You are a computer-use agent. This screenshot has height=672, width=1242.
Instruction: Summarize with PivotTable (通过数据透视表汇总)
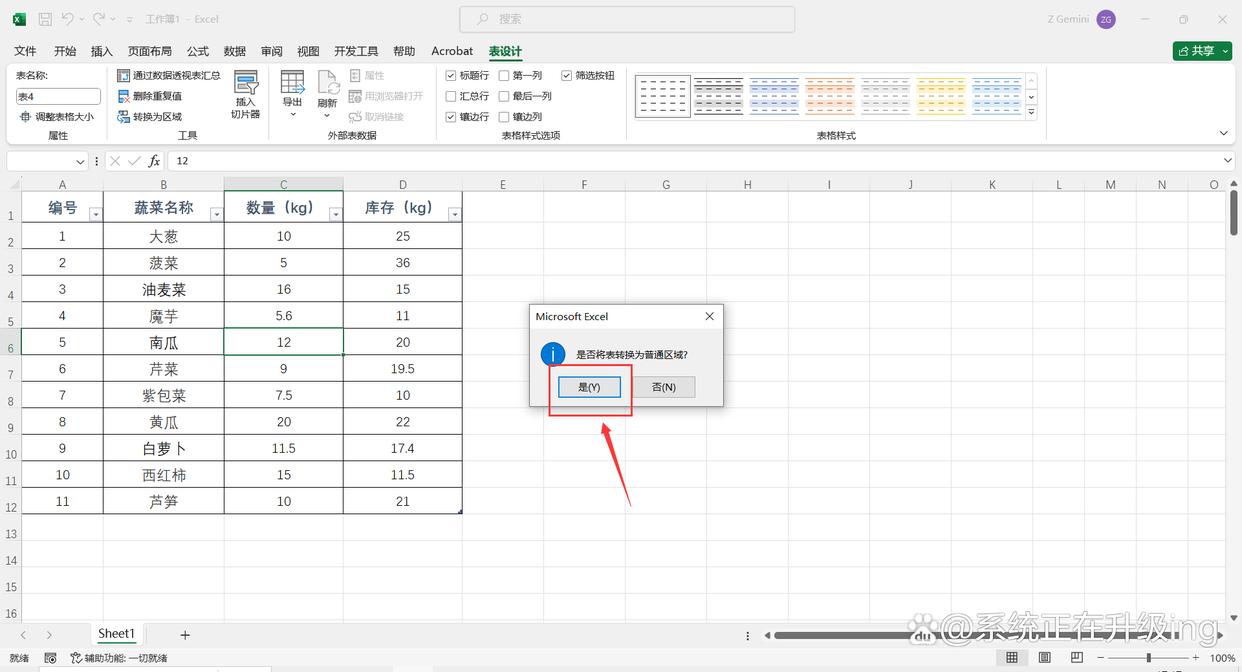[x=168, y=75]
